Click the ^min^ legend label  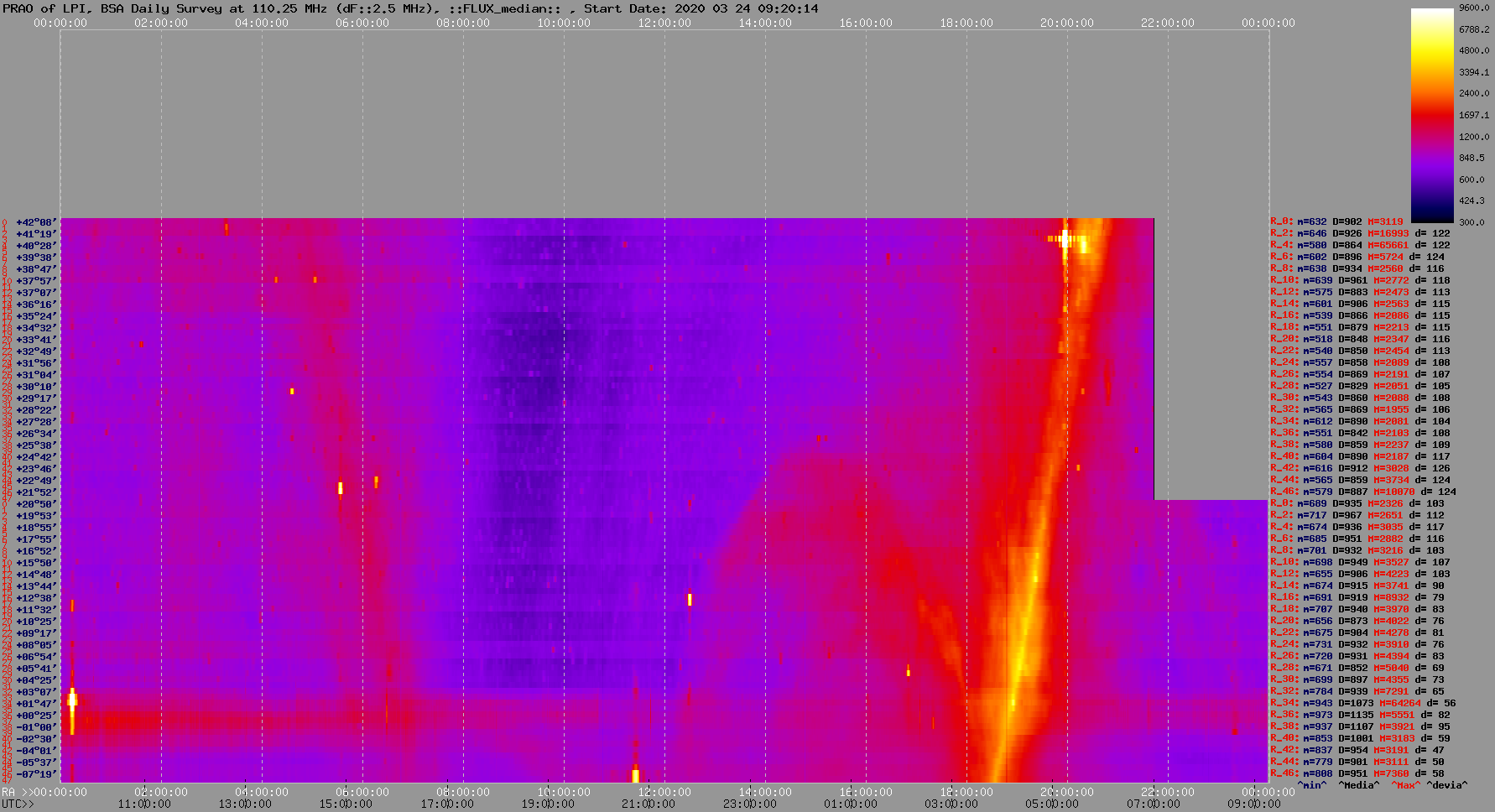coord(1312,786)
